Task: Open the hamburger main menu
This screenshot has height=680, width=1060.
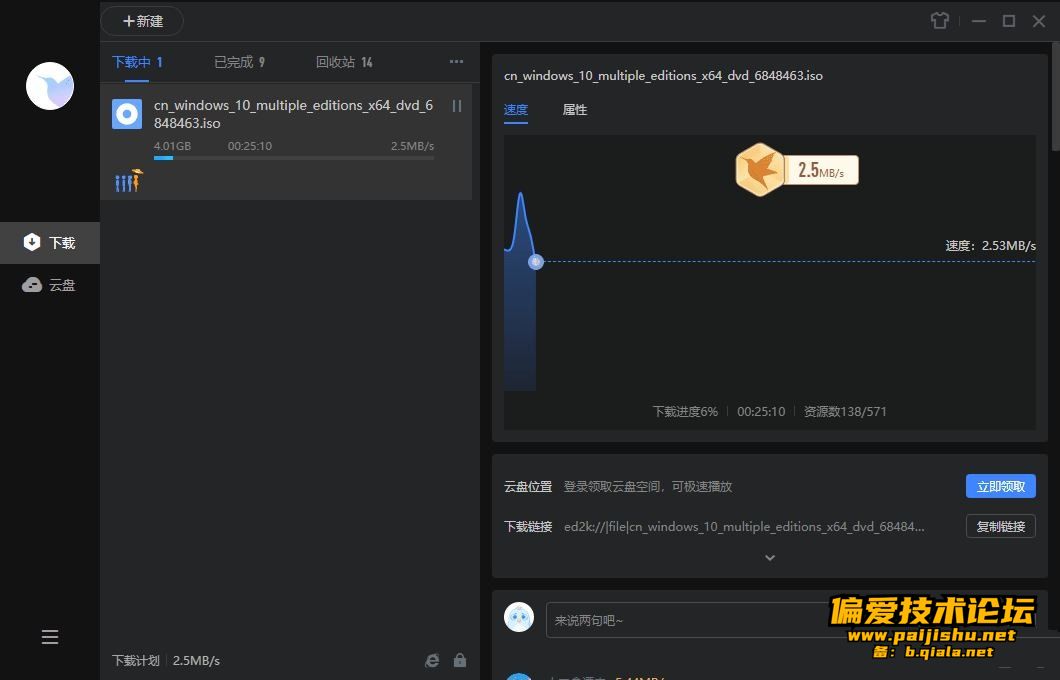Action: point(50,637)
